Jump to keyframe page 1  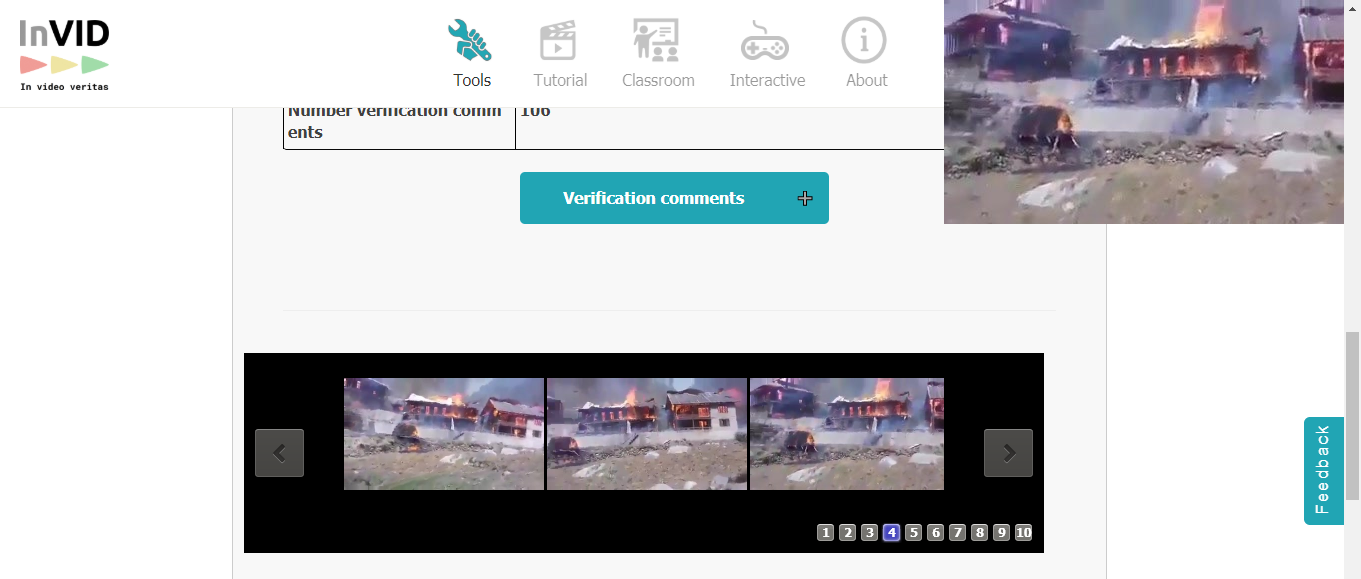(825, 532)
